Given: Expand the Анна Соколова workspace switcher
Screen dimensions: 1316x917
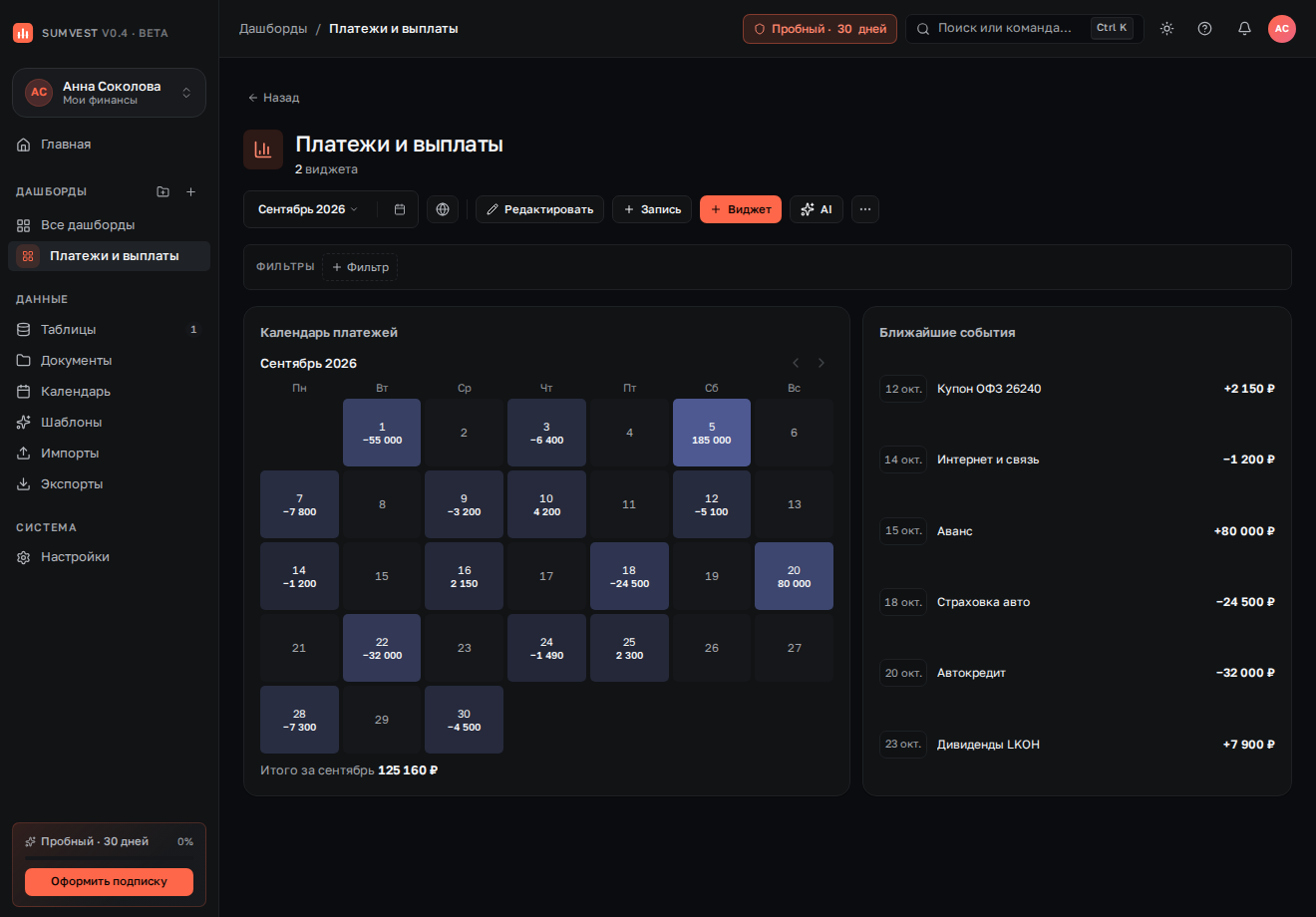Looking at the screenshot, I should (109, 93).
